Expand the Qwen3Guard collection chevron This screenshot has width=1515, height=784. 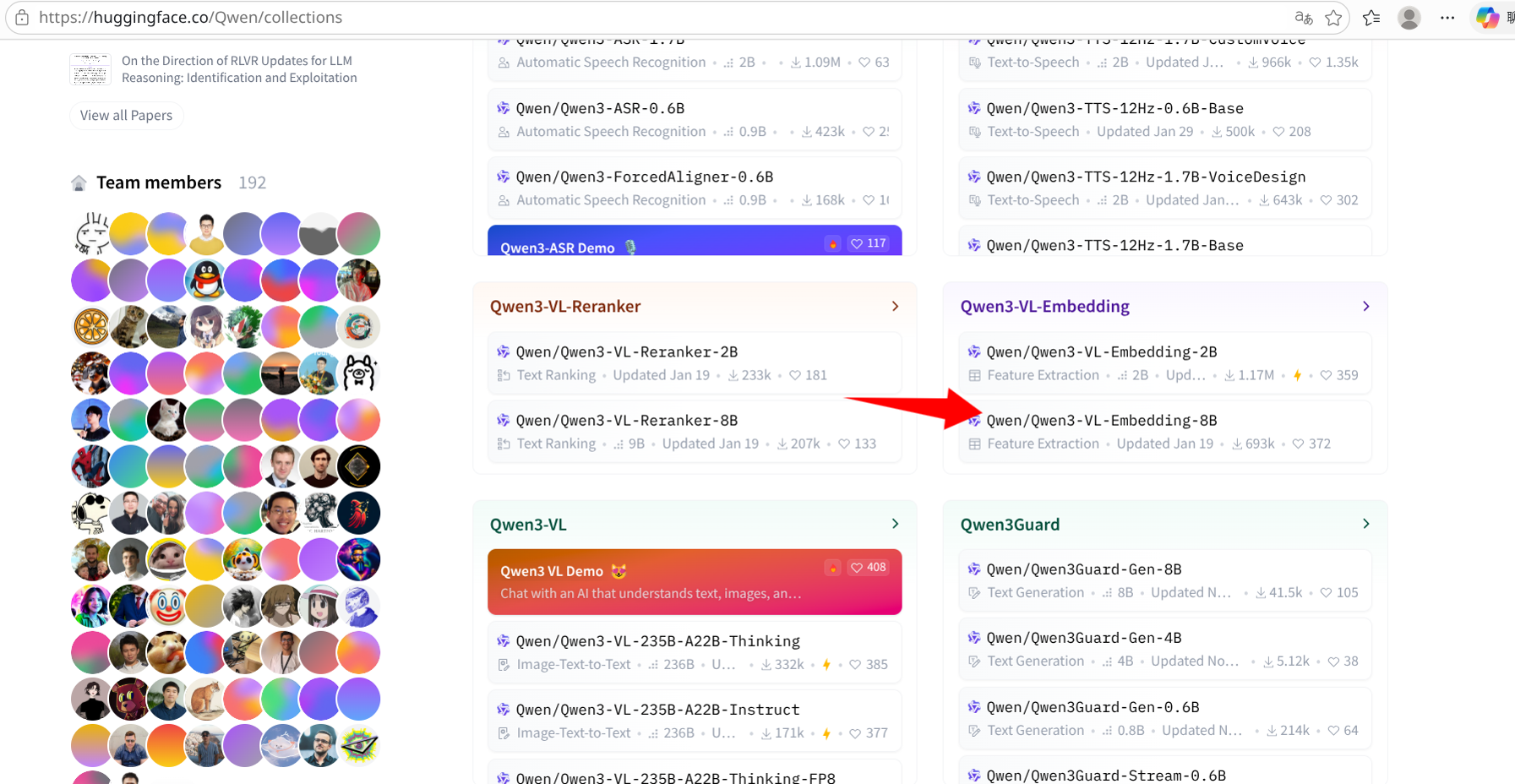click(1366, 524)
